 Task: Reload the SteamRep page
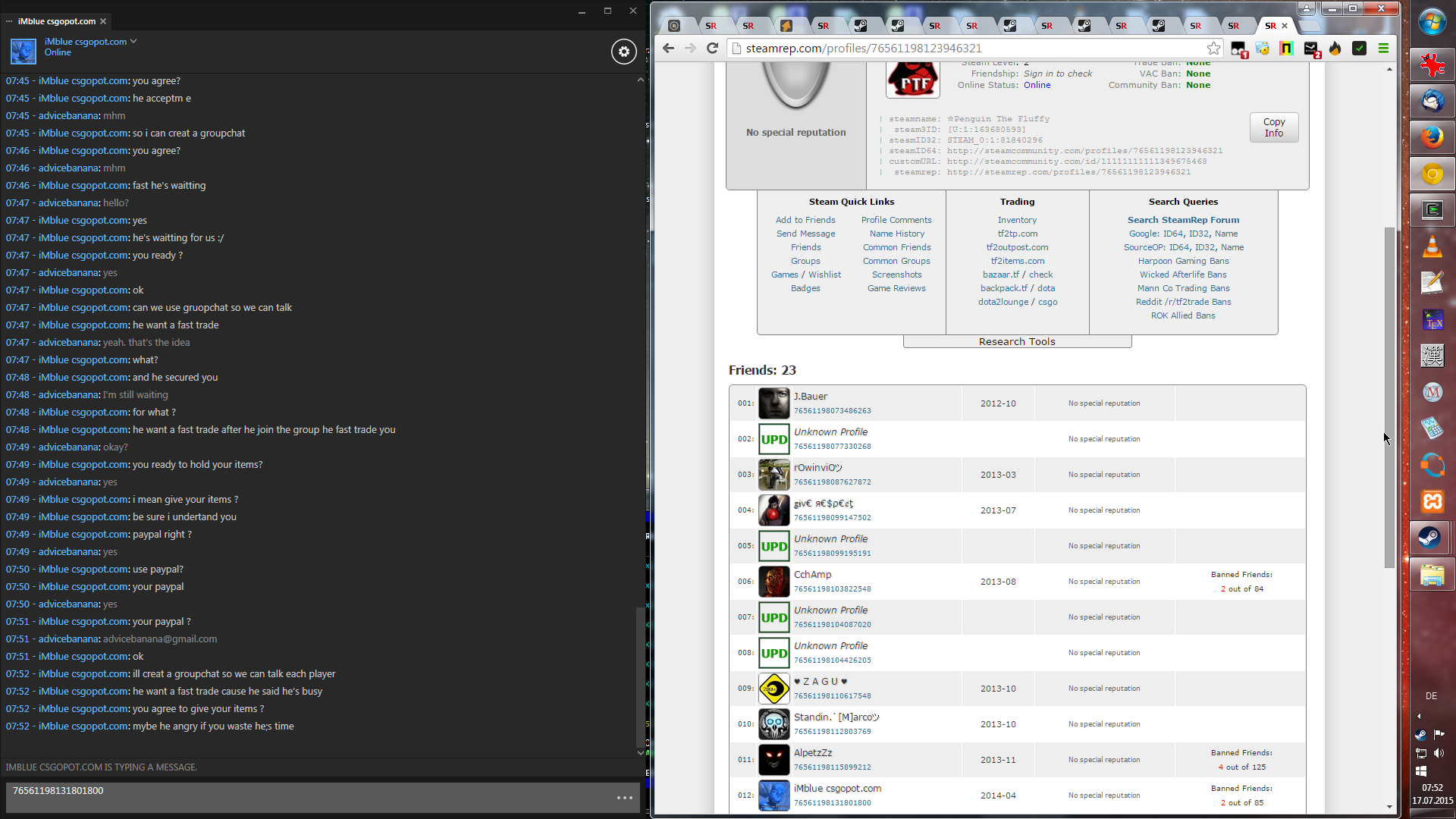tap(712, 49)
